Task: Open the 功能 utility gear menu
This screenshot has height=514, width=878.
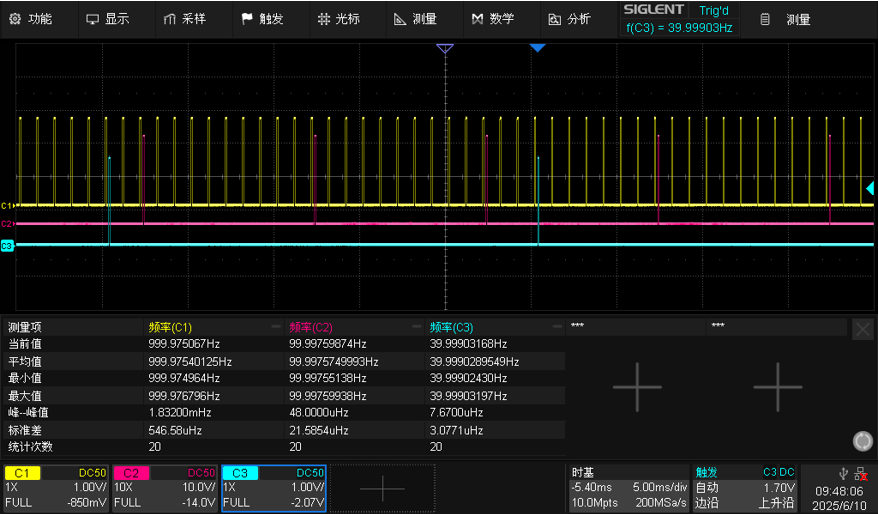Action: pyautogui.click(x=31, y=19)
